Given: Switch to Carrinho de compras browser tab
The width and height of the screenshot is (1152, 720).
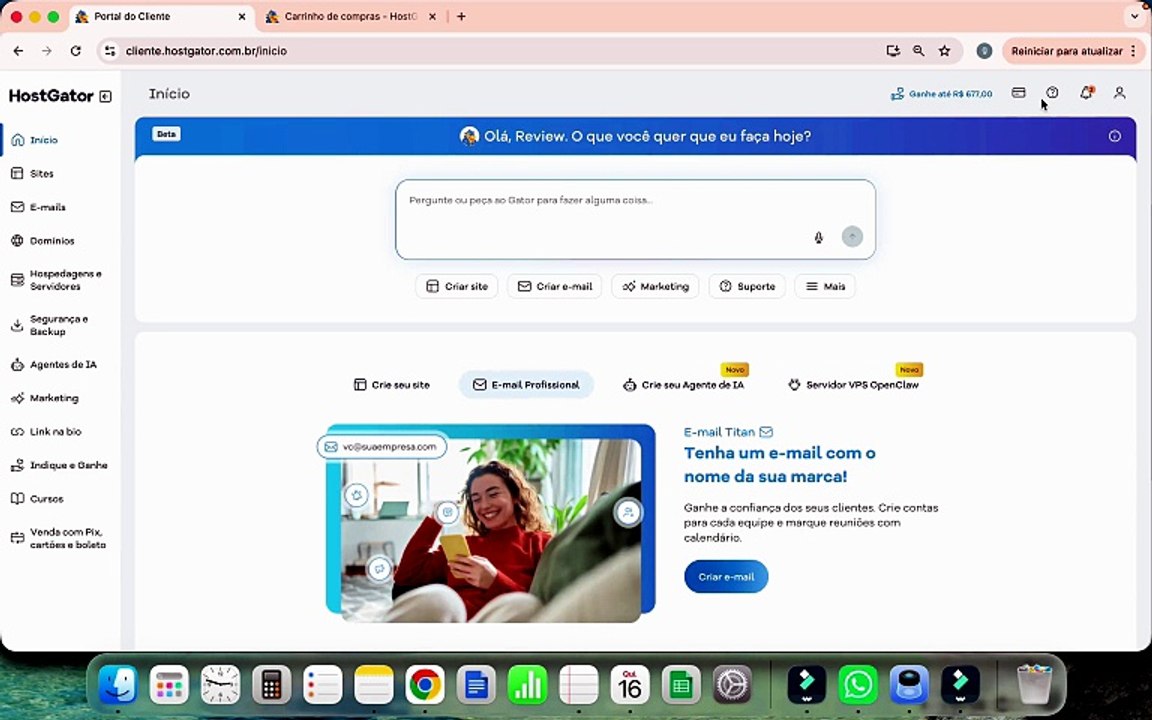Looking at the screenshot, I should 351,16.
